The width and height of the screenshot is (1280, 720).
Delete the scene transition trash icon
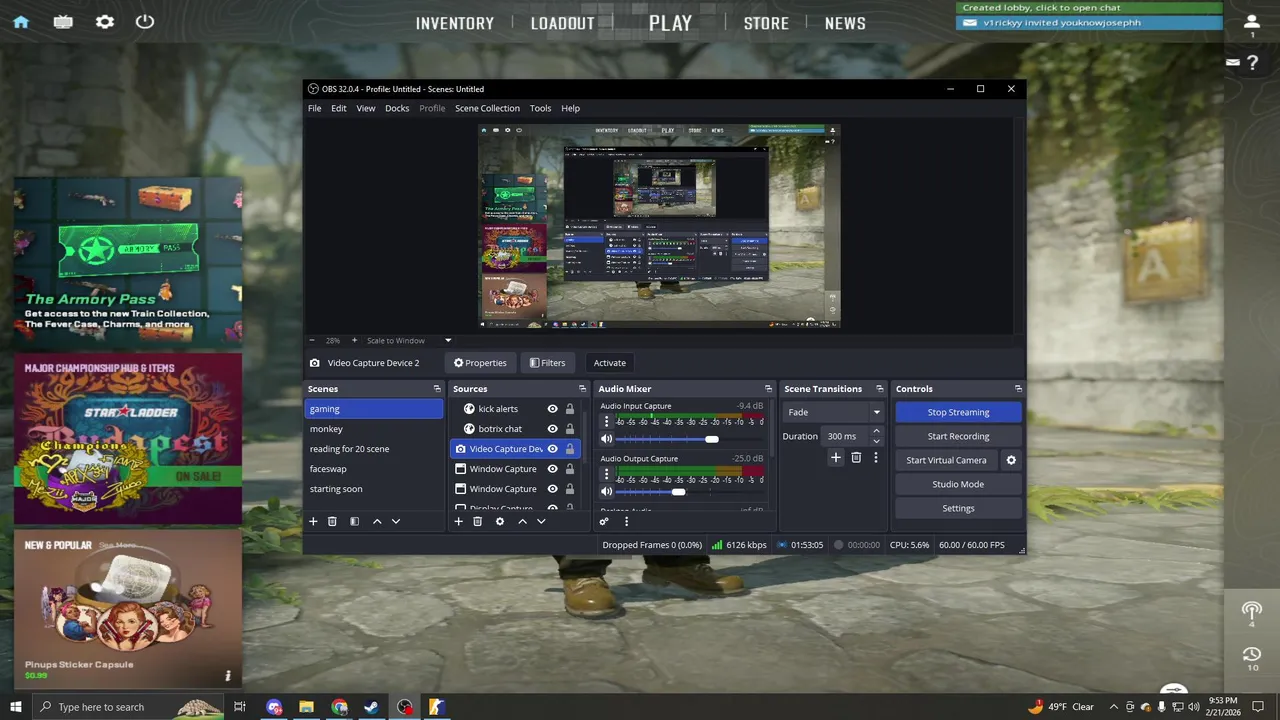click(x=856, y=457)
